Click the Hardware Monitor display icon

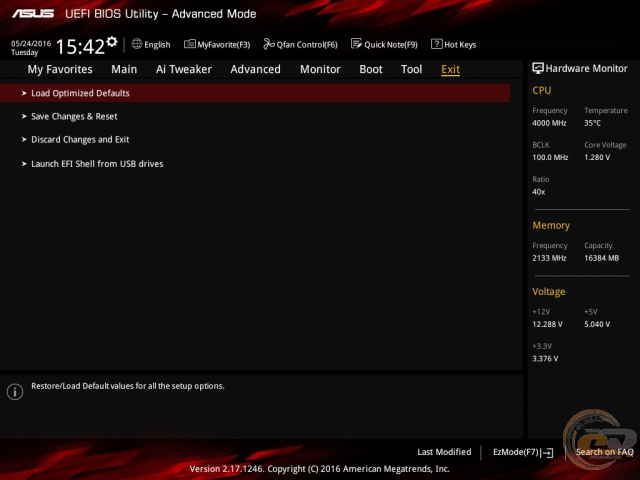(x=538, y=68)
